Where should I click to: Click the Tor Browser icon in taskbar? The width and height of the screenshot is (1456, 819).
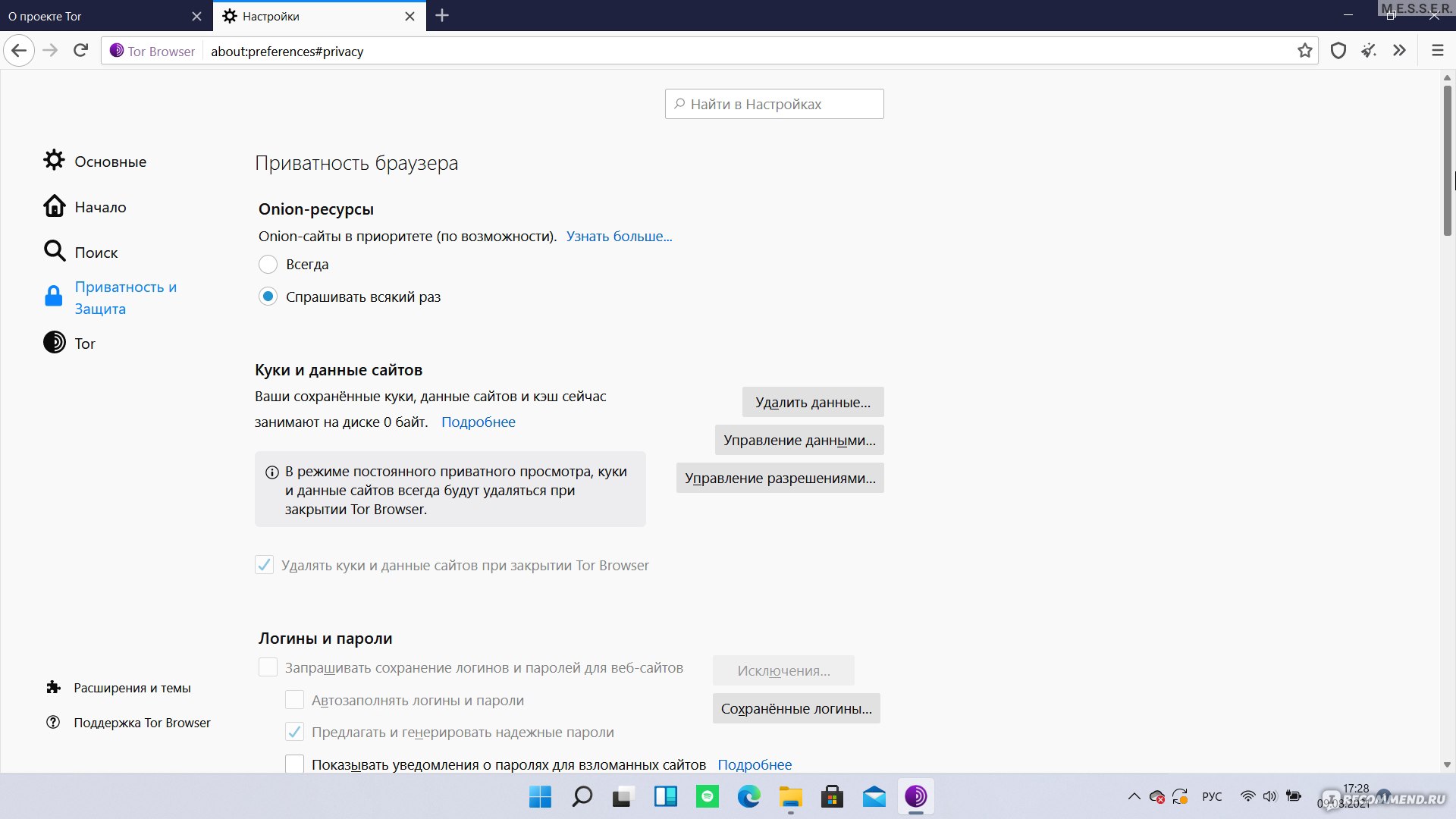tap(917, 796)
